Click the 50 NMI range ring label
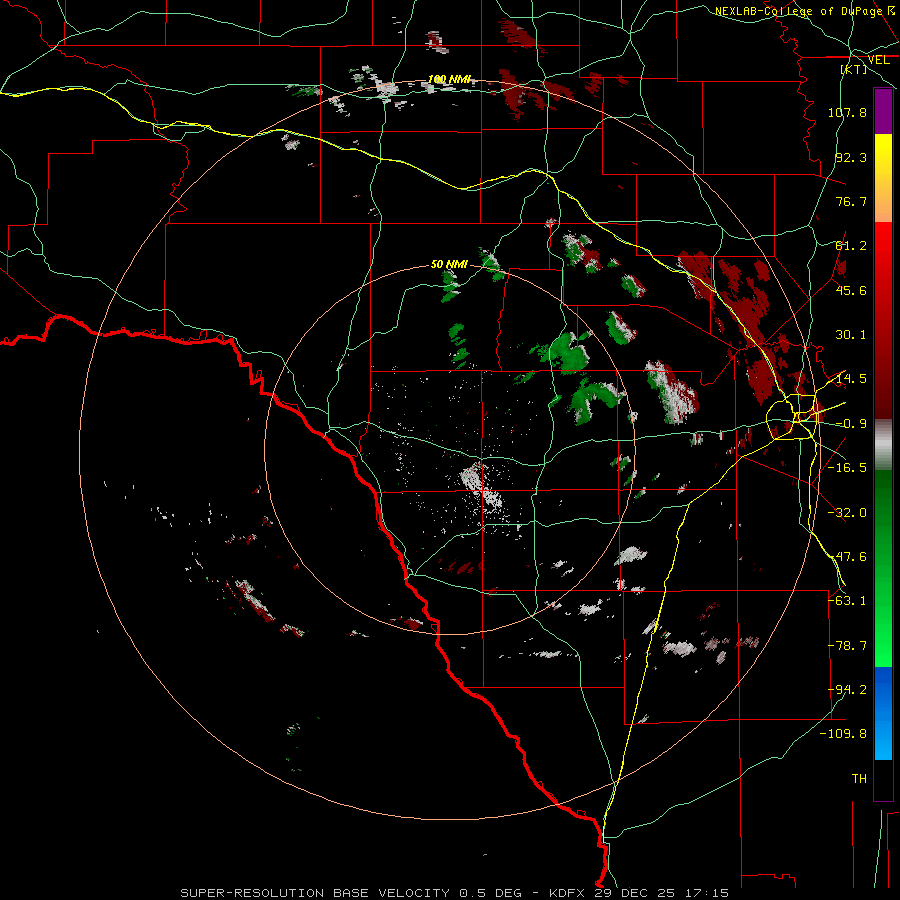This screenshot has height=900, width=900. point(449,264)
